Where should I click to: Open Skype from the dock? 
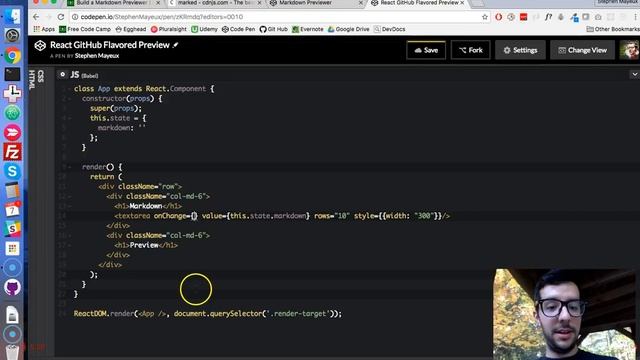[x=12, y=171]
